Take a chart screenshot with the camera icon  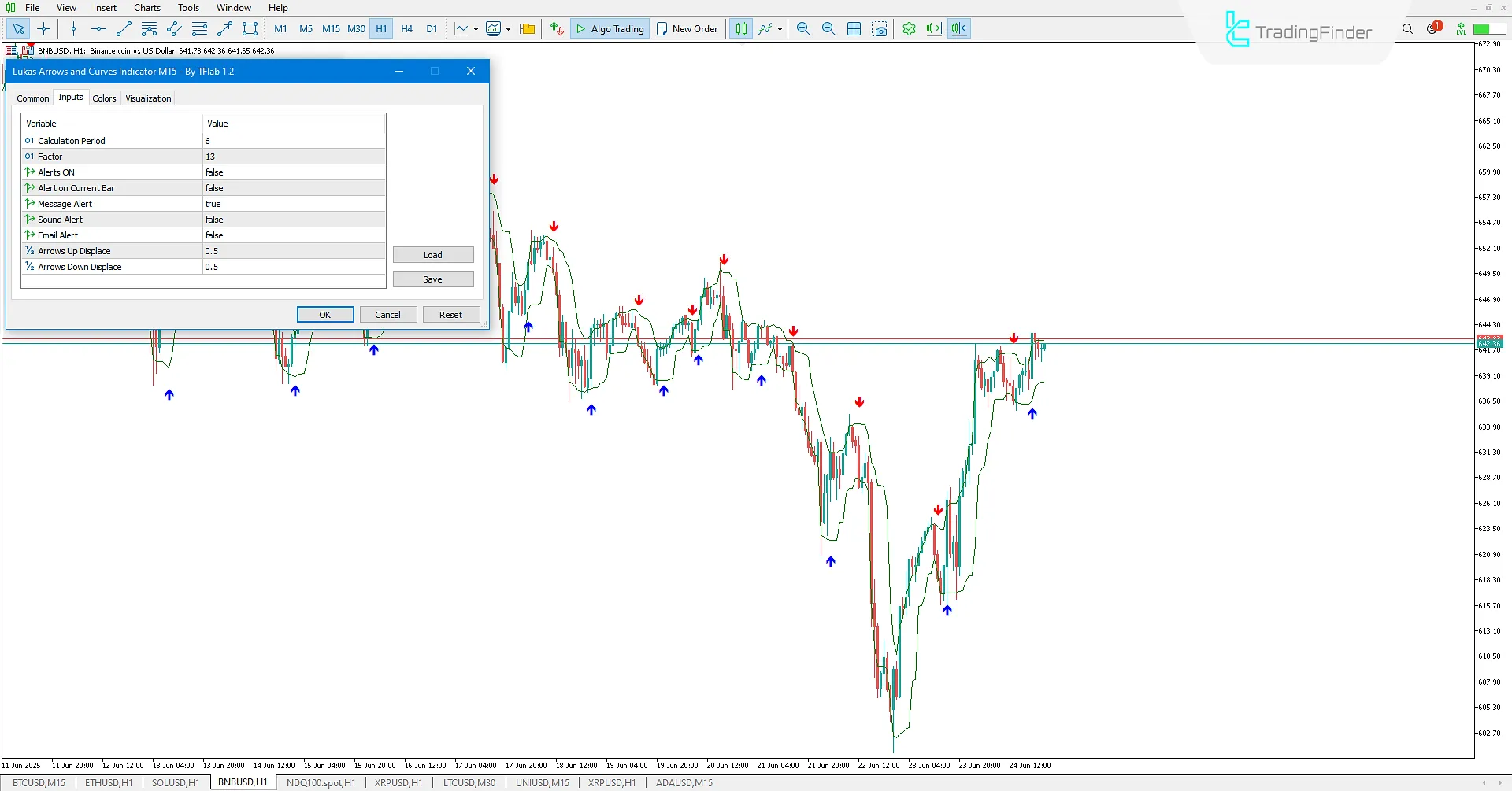[880, 28]
